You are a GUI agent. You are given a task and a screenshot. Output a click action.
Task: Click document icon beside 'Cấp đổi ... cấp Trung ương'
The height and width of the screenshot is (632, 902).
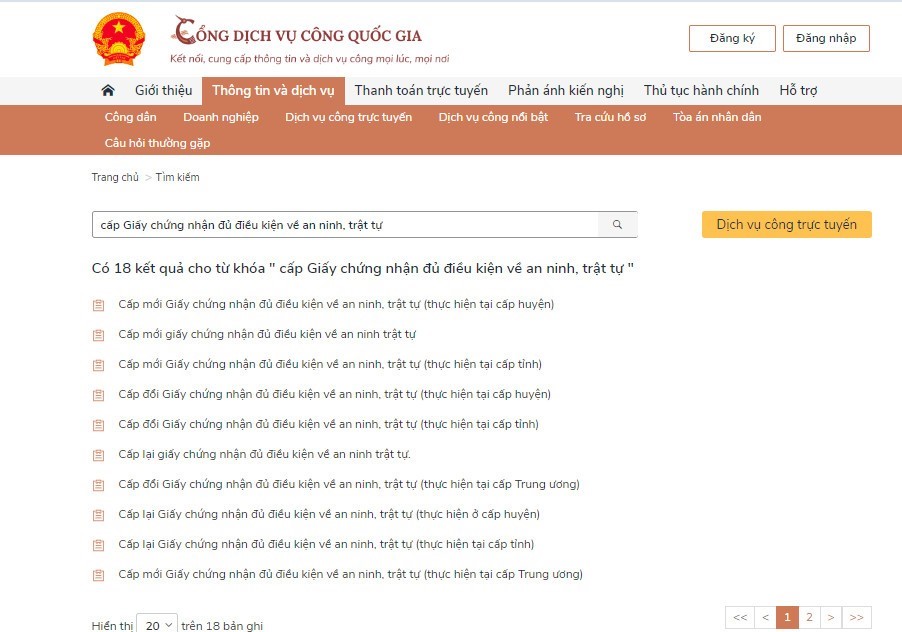(x=98, y=485)
